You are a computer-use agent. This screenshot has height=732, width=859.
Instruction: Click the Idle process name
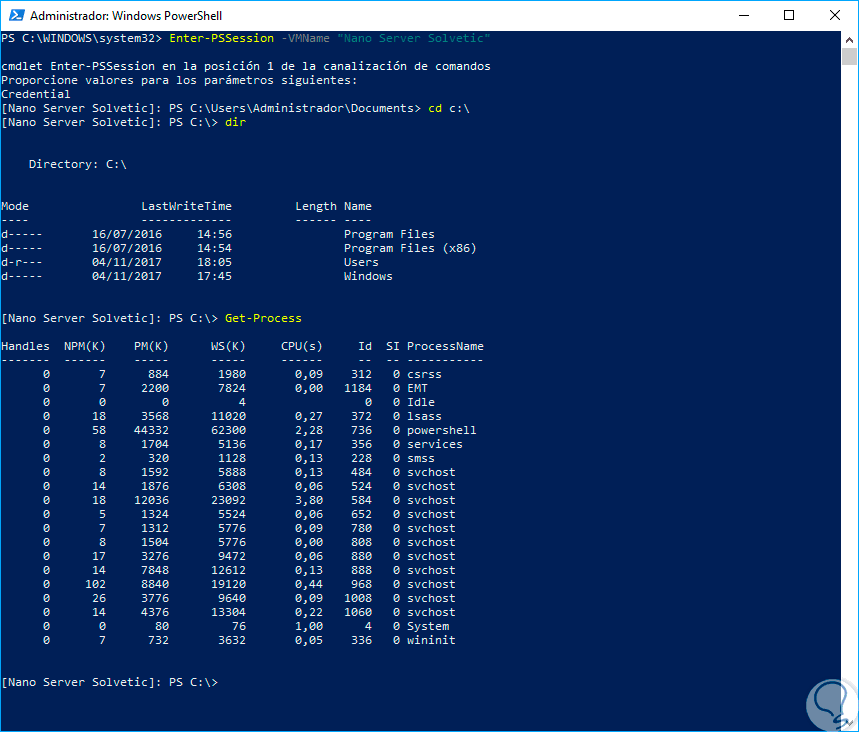coord(421,403)
